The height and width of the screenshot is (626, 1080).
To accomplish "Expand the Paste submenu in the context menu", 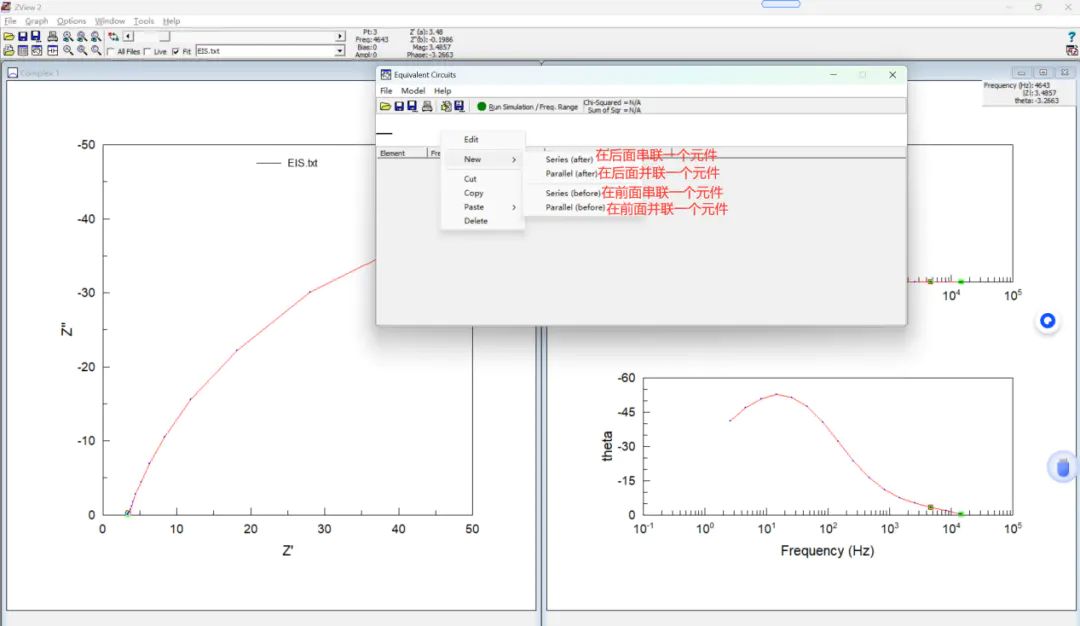I will pyautogui.click(x=482, y=207).
